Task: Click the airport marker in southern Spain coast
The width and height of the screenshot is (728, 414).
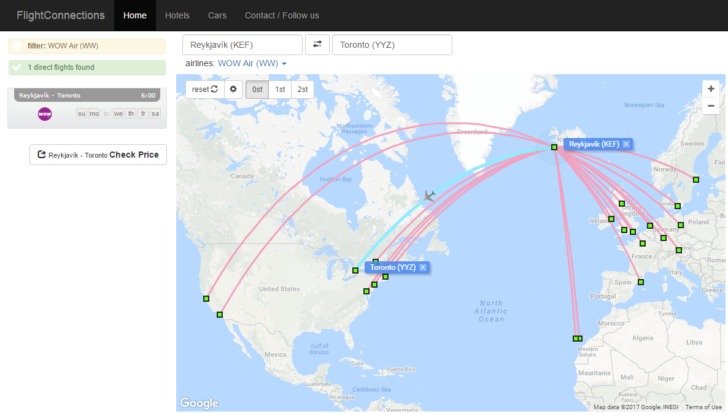Action: 641,282
